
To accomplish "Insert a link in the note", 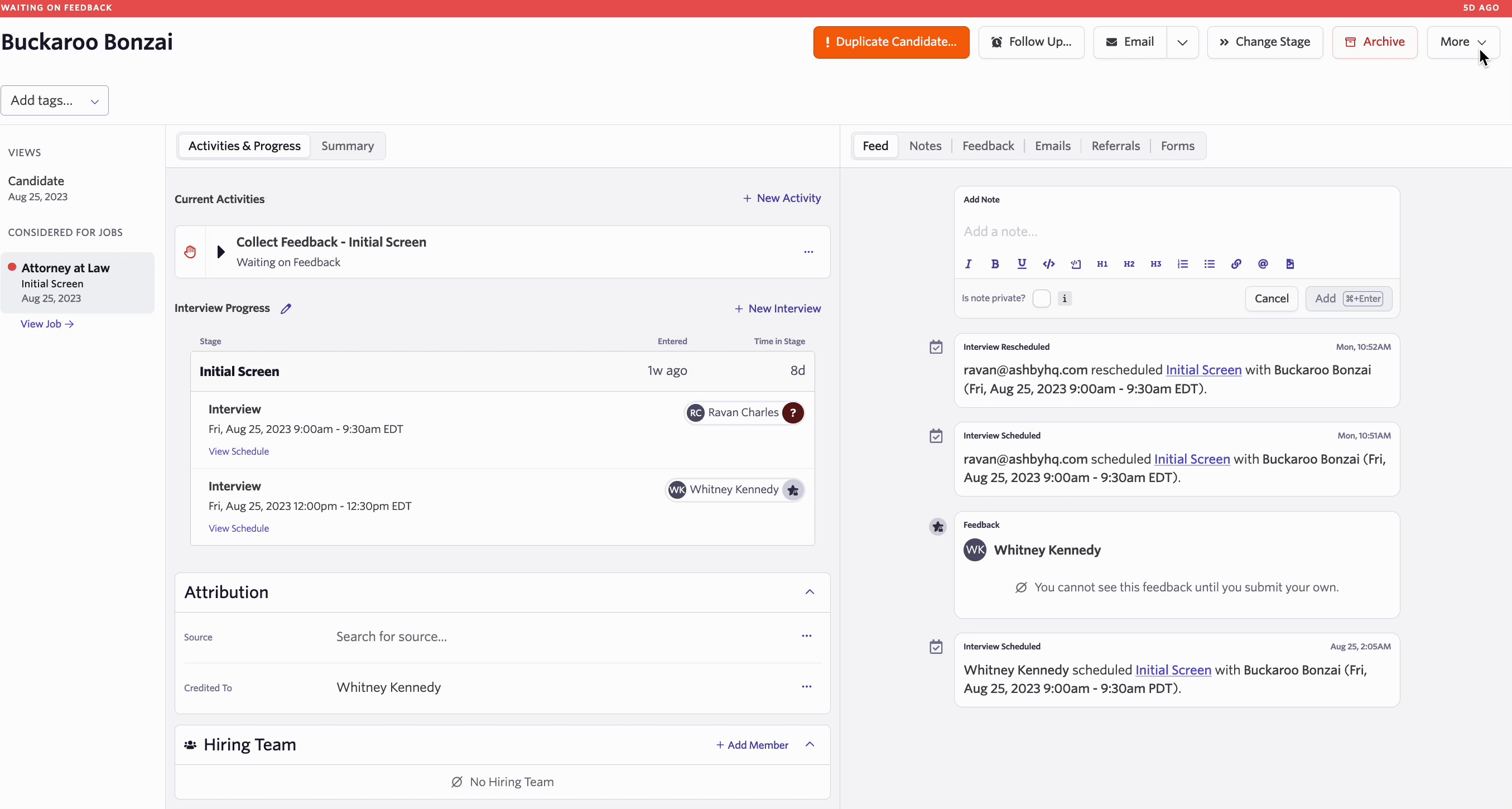I will click(1236, 263).
